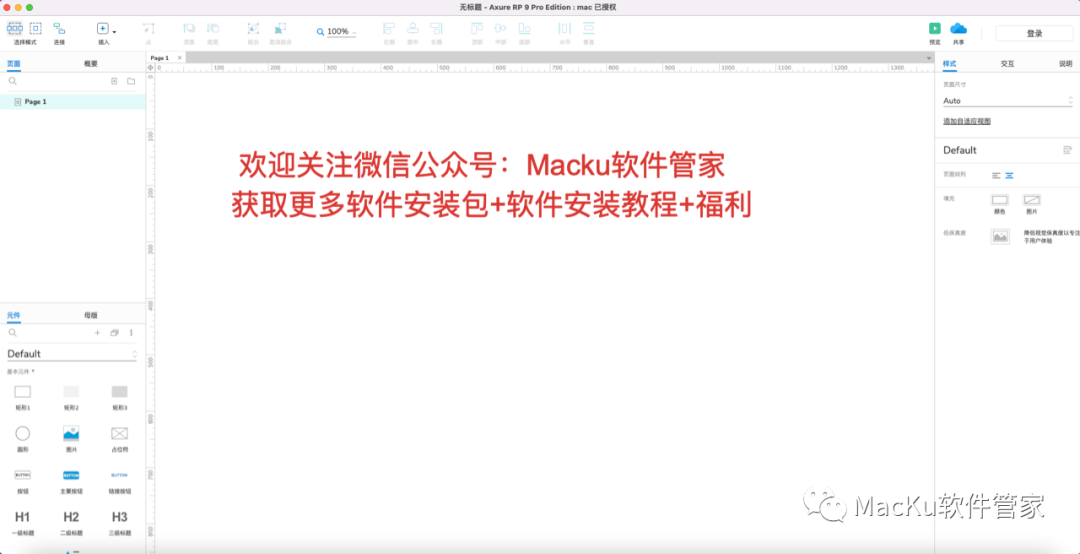Select the 按钮 button widget
This screenshot has height=554, width=1080.
pos(23,481)
